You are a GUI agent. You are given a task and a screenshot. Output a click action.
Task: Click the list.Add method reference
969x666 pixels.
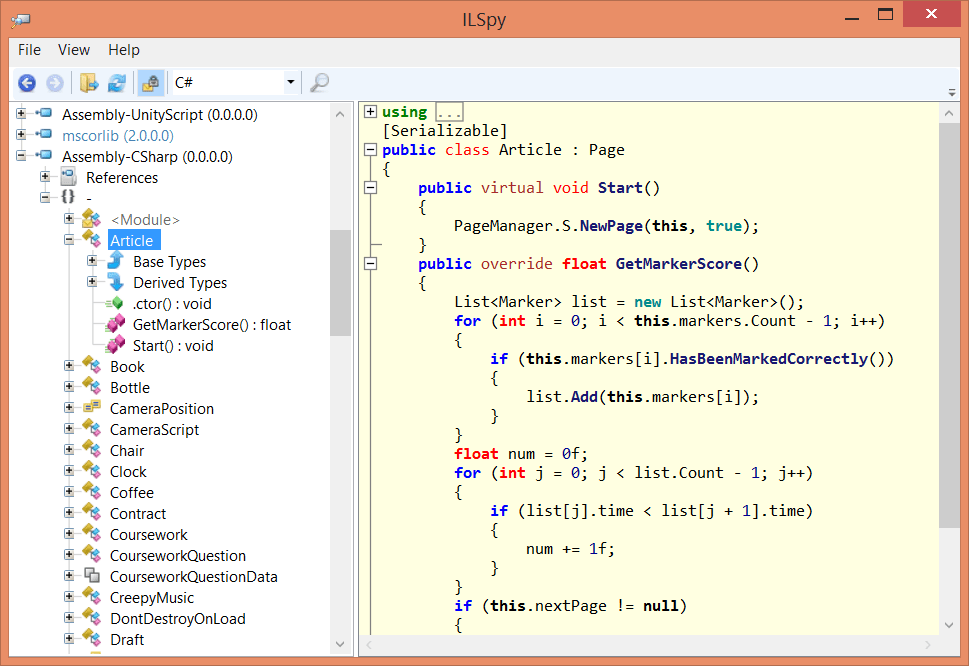pos(584,397)
